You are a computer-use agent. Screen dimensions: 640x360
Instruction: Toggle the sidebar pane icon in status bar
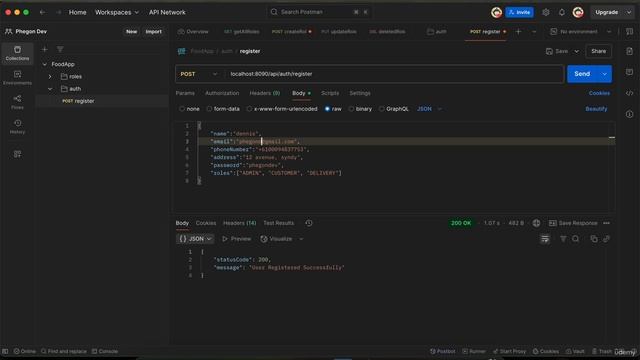(5, 351)
